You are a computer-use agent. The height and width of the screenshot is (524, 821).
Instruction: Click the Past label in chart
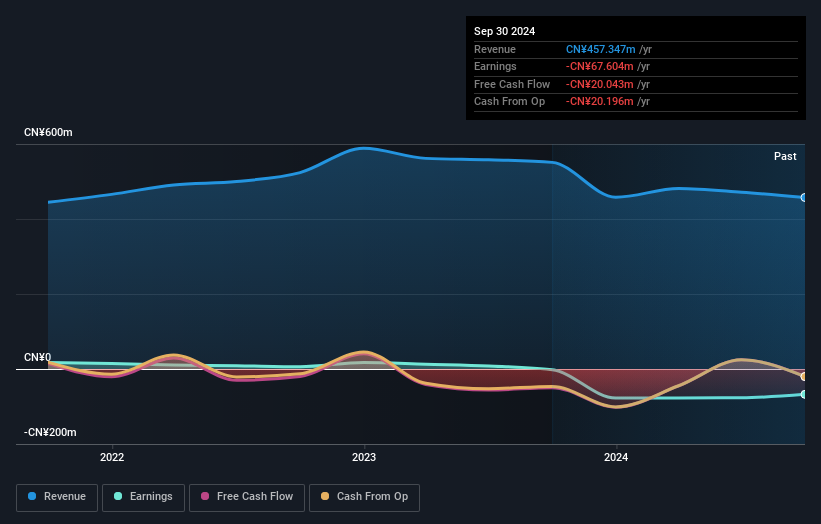coord(785,156)
